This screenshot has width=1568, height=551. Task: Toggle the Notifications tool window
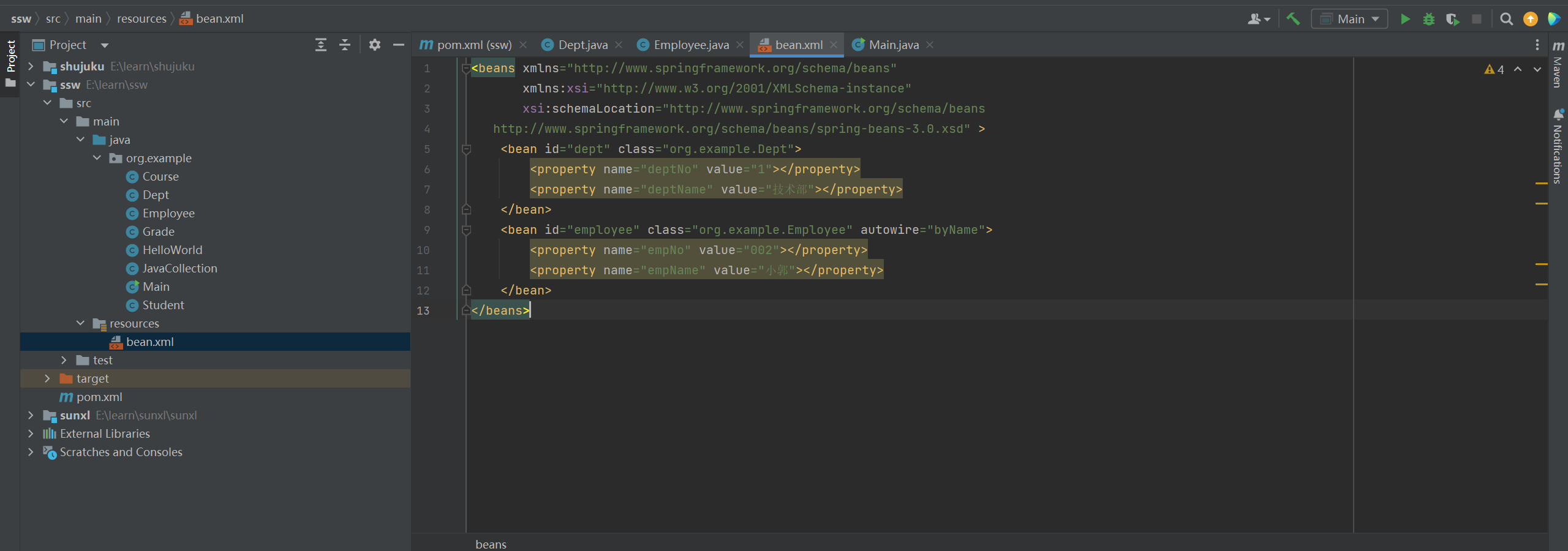tap(1558, 147)
